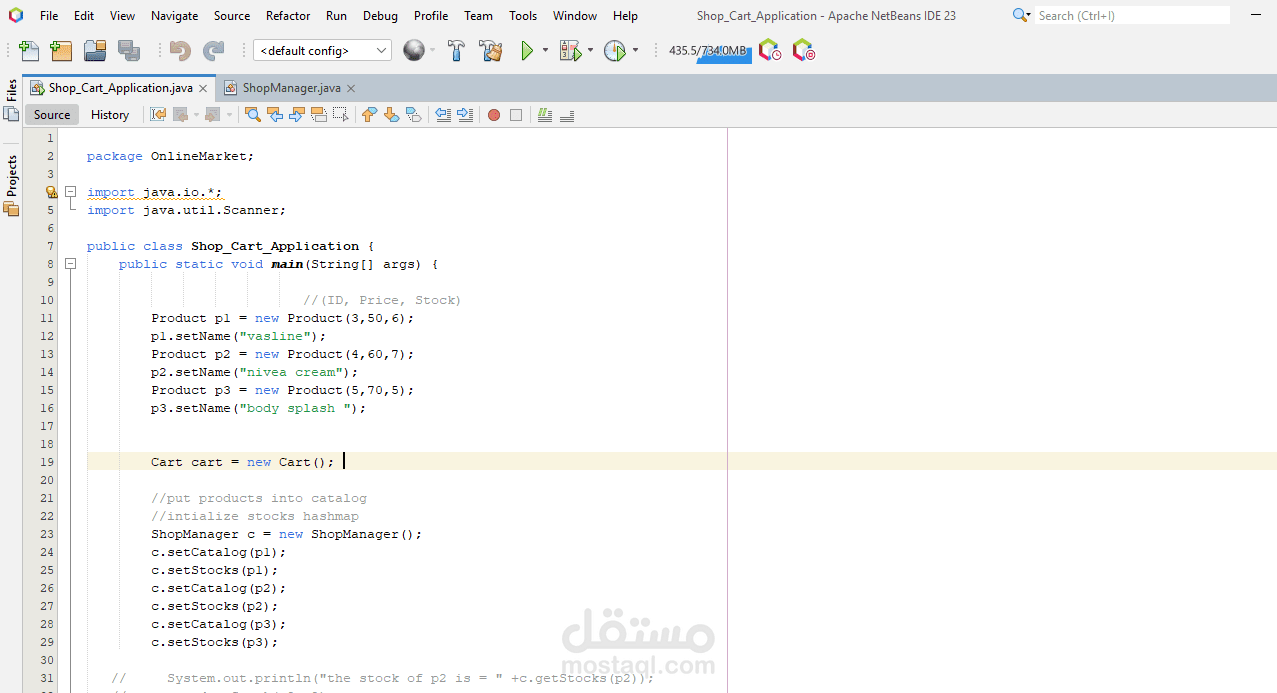This screenshot has height=693, width=1277.
Task: Click memory usage bar to garbage collect
Action: pos(708,51)
